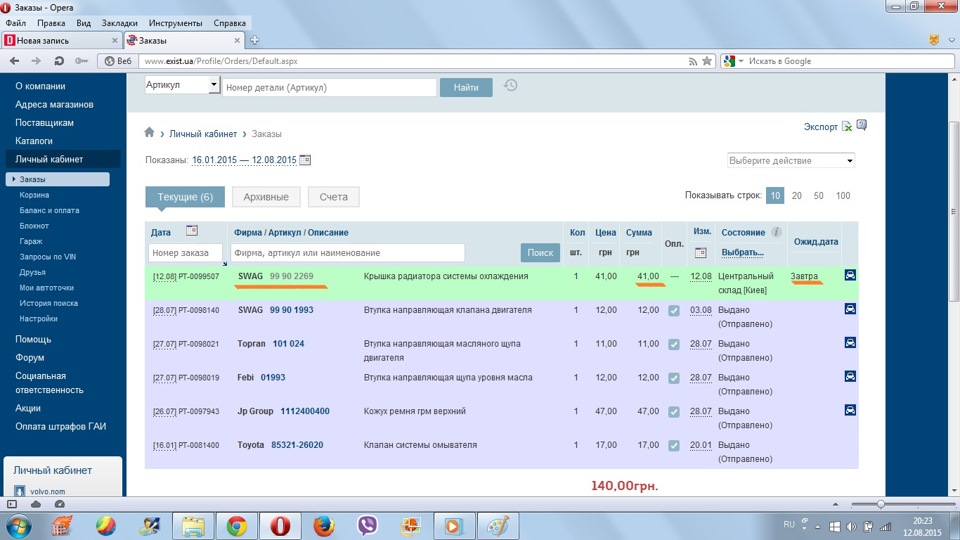
Task: Open date range 16.01.2015 — 12.08.2015 link
Action: coord(244,160)
